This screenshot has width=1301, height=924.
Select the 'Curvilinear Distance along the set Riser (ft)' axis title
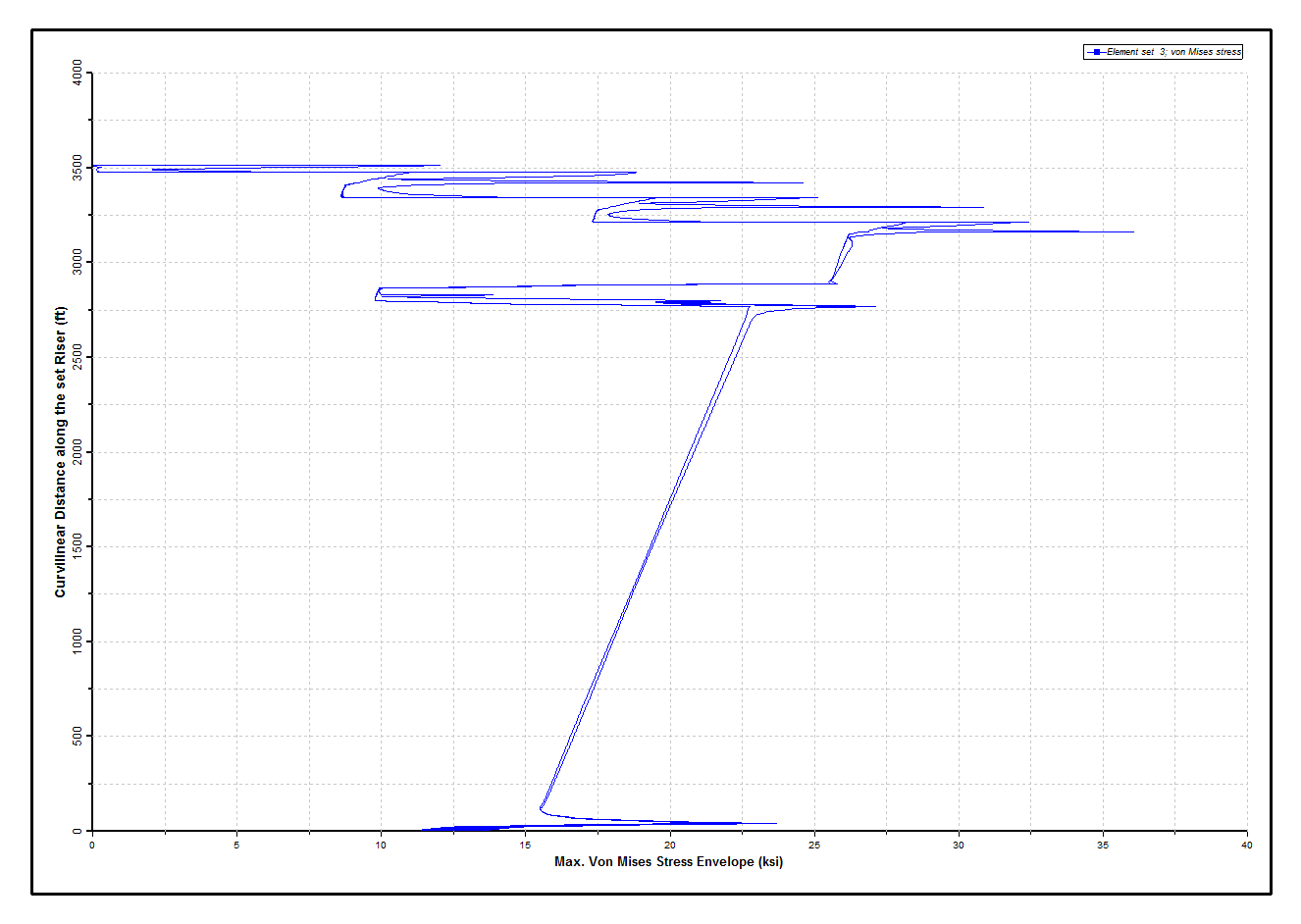[61, 452]
